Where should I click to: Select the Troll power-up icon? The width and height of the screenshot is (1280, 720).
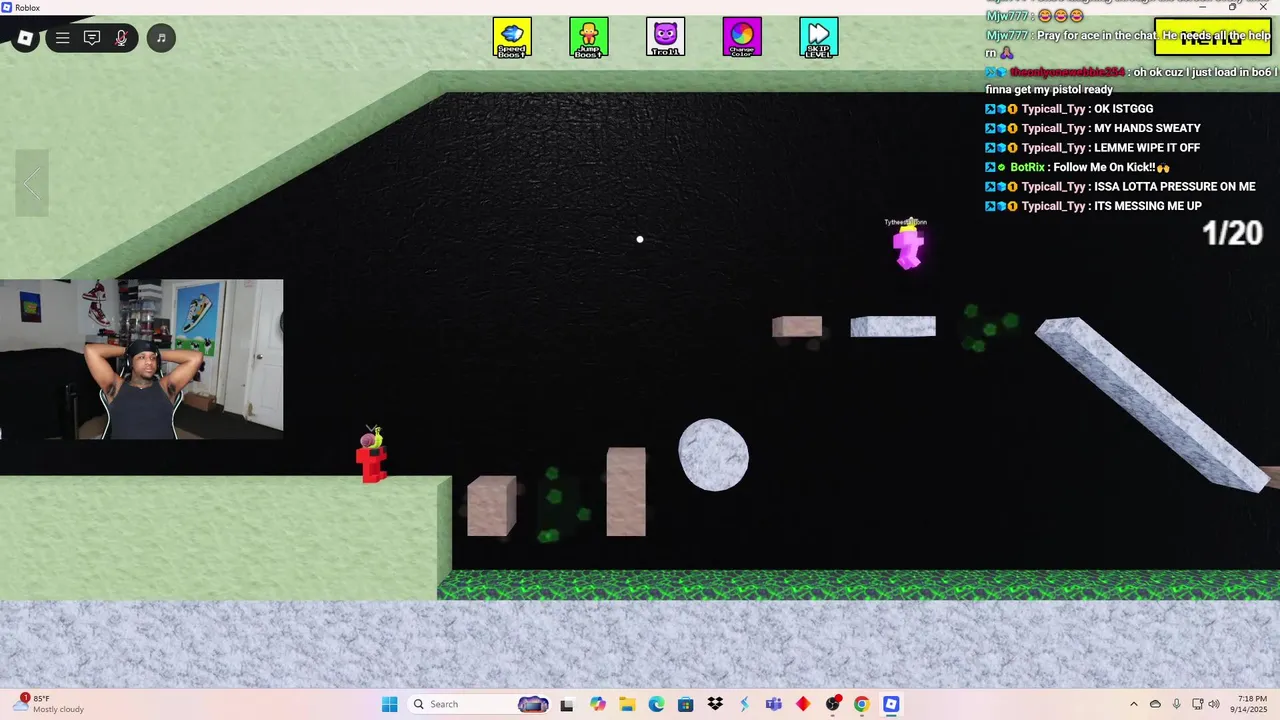pyautogui.click(x=666, y=37)
